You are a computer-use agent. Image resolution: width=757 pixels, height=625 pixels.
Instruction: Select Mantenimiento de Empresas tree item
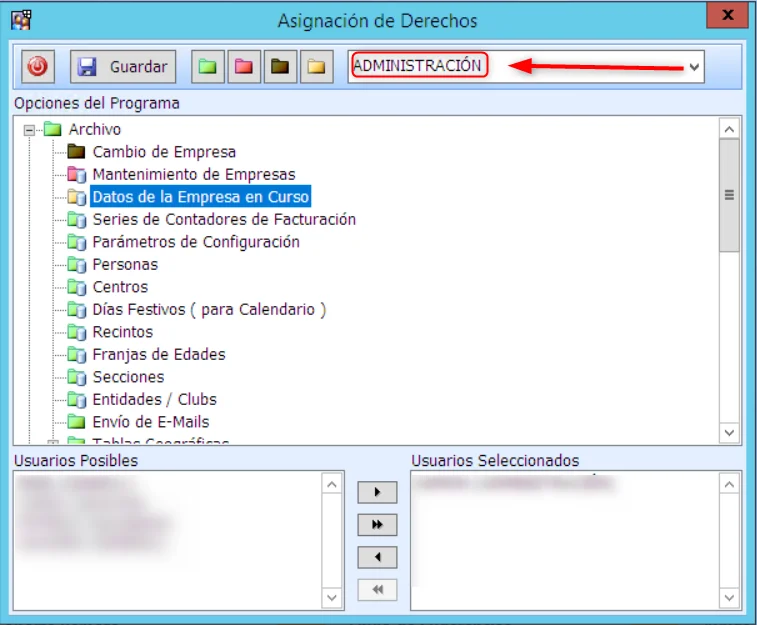(194, 175)
